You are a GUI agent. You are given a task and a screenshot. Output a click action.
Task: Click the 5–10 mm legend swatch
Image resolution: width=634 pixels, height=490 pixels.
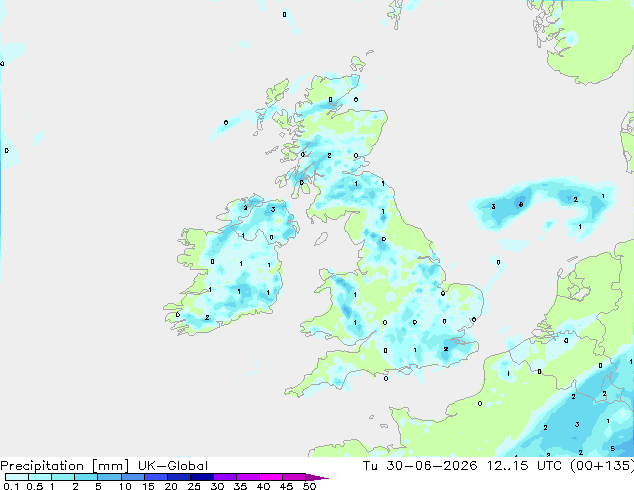pyautogui.click(x=109, y=477)
